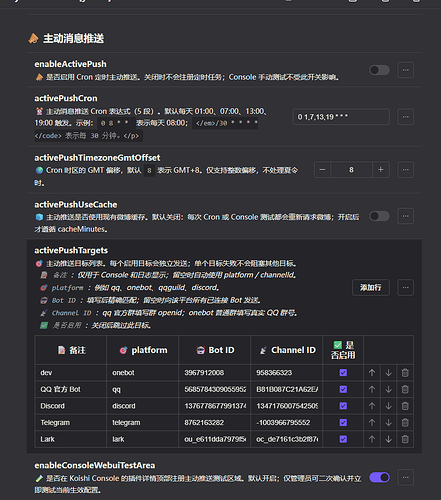Click the Channel ID column header
441x500 pixels.
coord(287,350)
